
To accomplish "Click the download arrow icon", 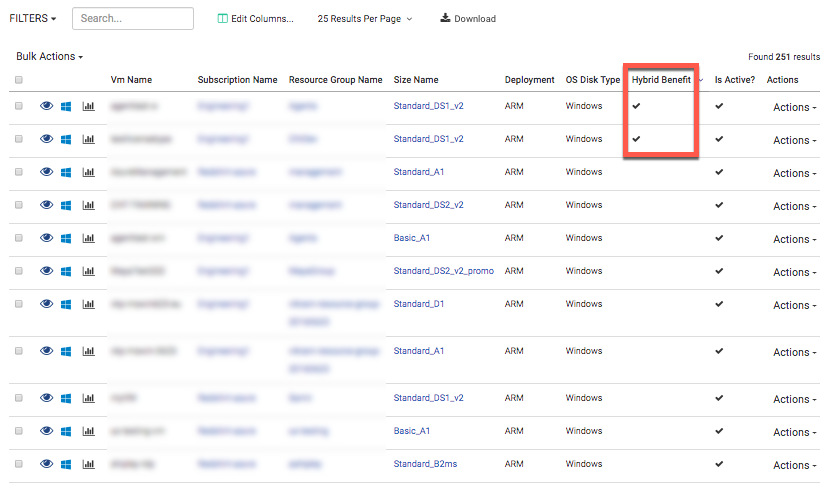I will click(445, 18).
